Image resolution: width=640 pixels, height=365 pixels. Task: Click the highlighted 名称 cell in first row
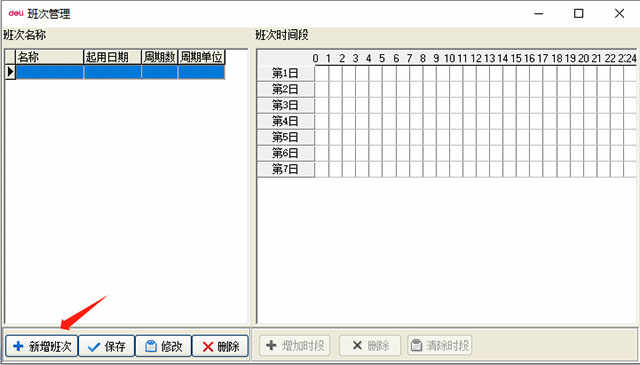click(49, 72)
